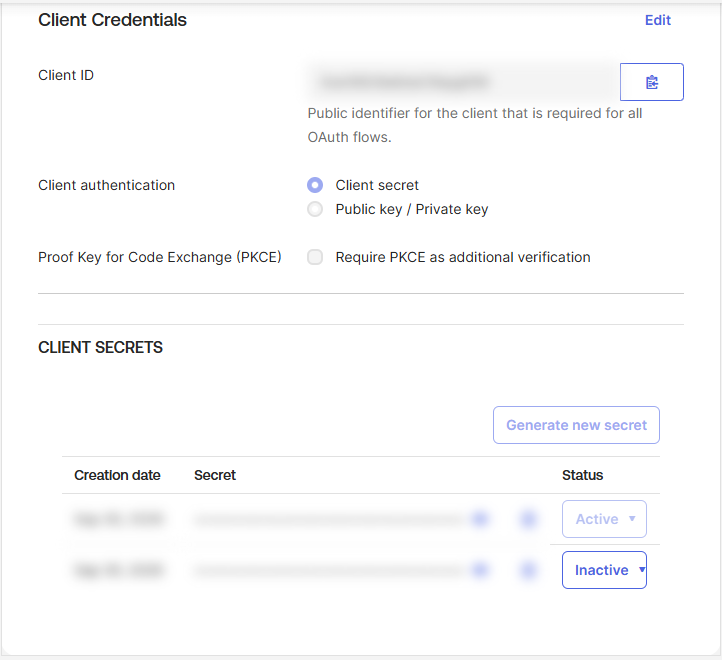The height and width of the screenshot is (660, 722).
Task: Enable Require PKCE as additional verification
Action: [x=315, y=257]
